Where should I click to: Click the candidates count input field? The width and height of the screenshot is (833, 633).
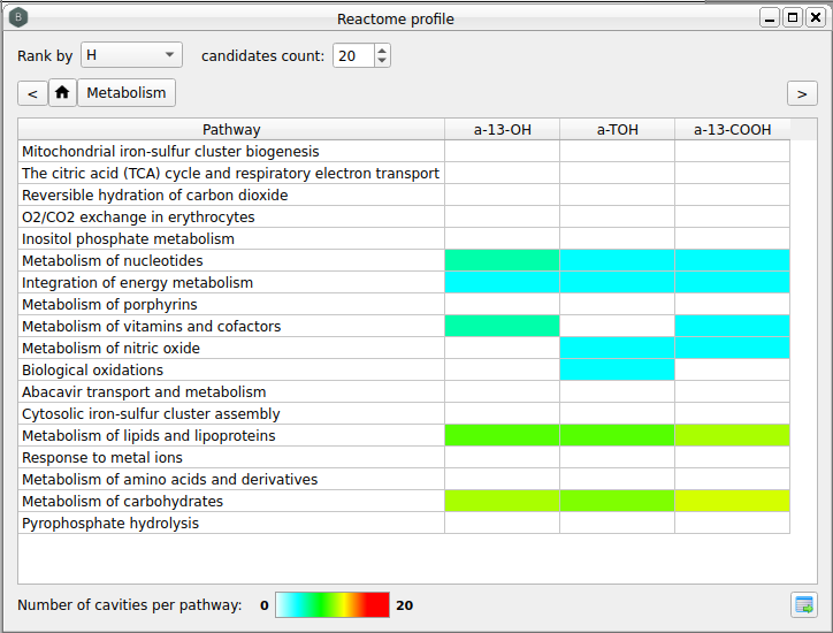coord(354,55)
